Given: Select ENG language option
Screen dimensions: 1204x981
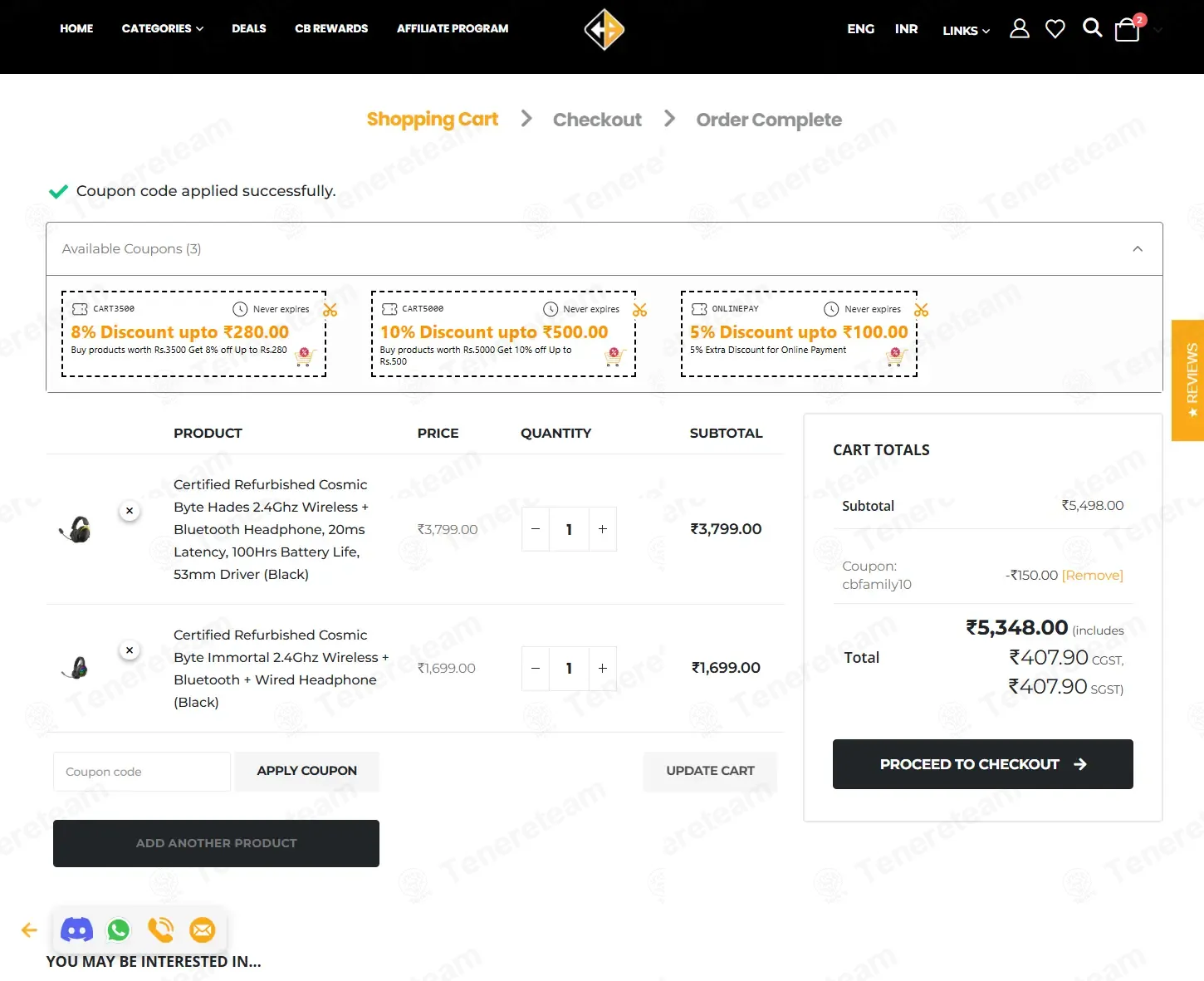Looking at the screenshot, I should tap(861, 29).
